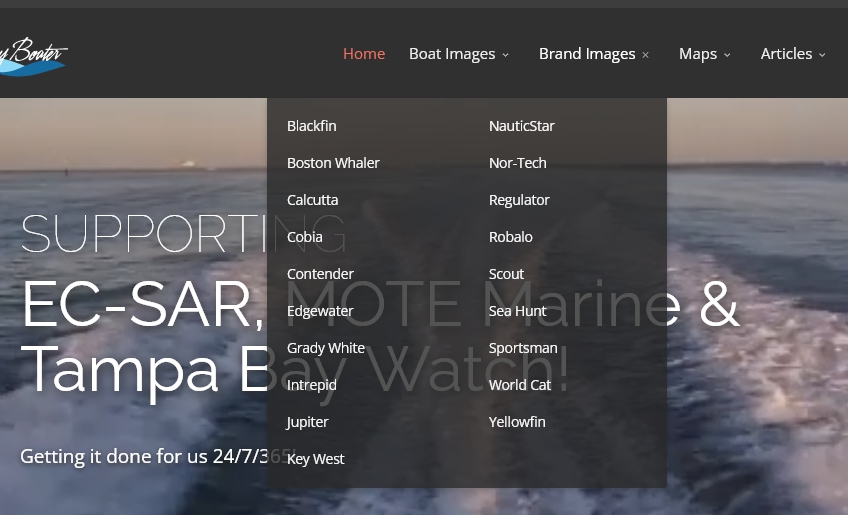Select Yellowfin from the submenu

click(x=517, y=422)
